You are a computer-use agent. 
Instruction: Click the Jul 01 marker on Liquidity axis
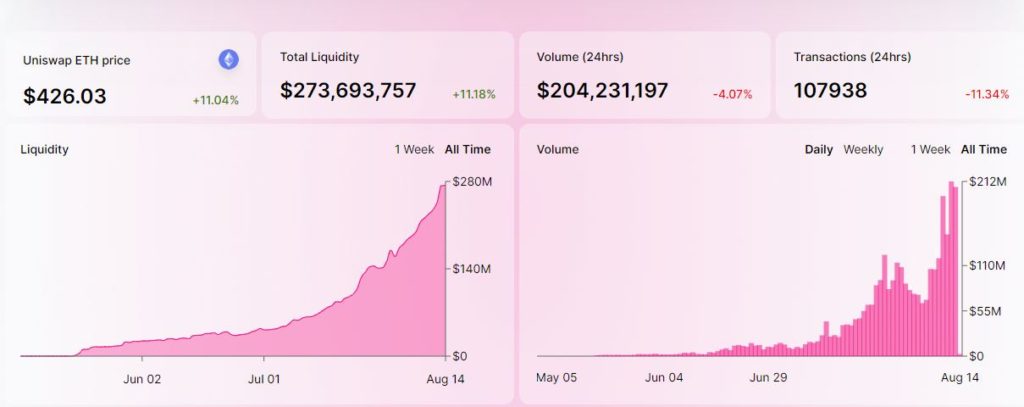(264, 378)
